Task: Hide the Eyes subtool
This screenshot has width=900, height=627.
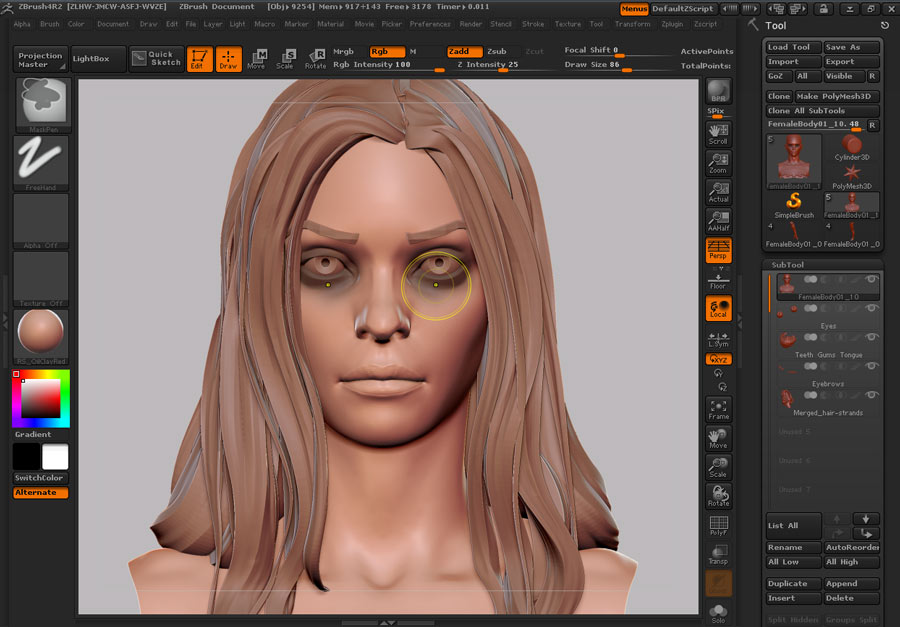Action: tap(872, 308)
